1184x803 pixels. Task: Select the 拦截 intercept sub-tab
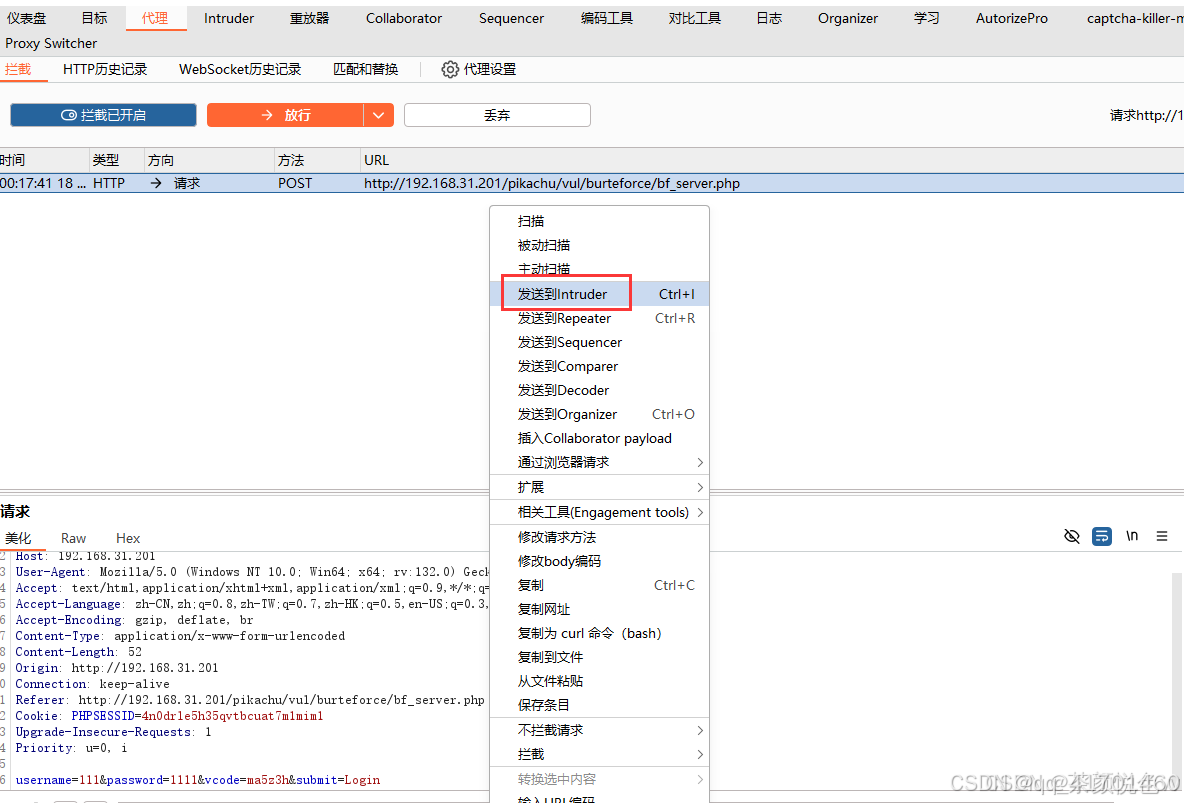point(17,69)
